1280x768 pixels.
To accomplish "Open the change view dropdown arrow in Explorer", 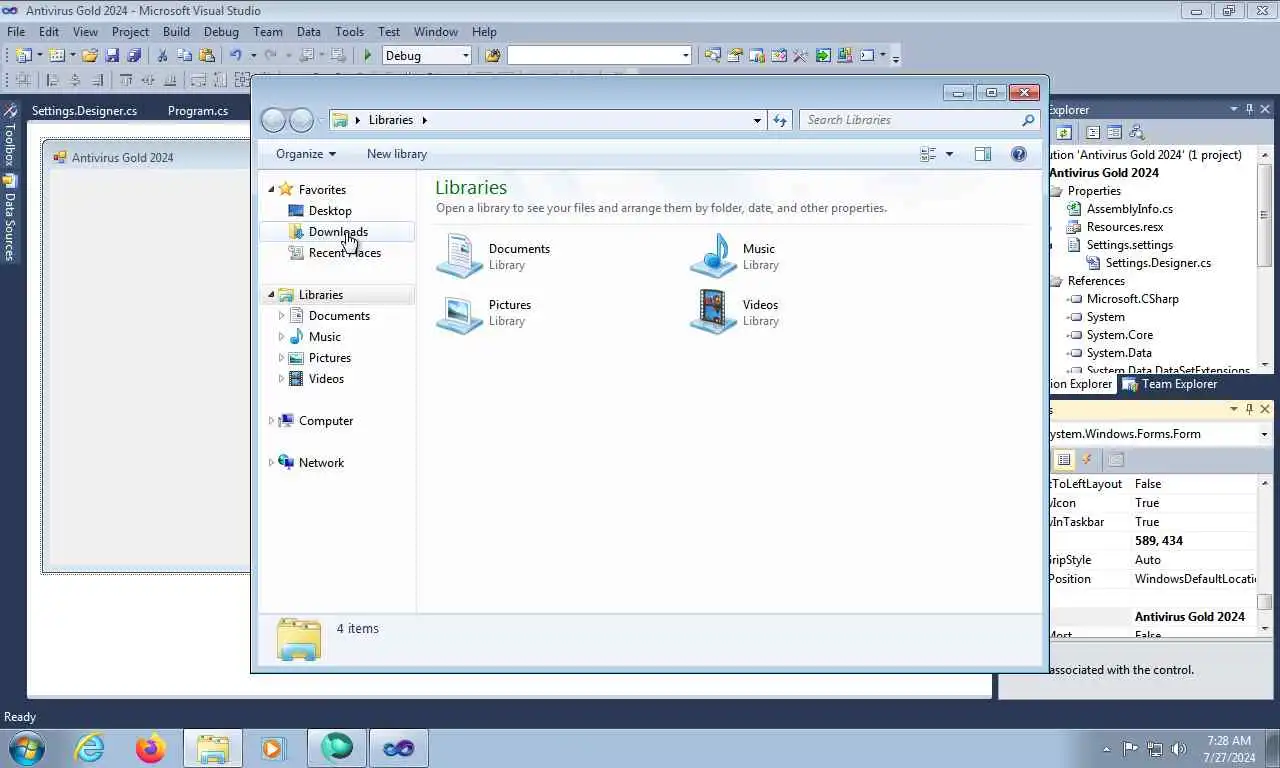I will click(x=949, y=154).
